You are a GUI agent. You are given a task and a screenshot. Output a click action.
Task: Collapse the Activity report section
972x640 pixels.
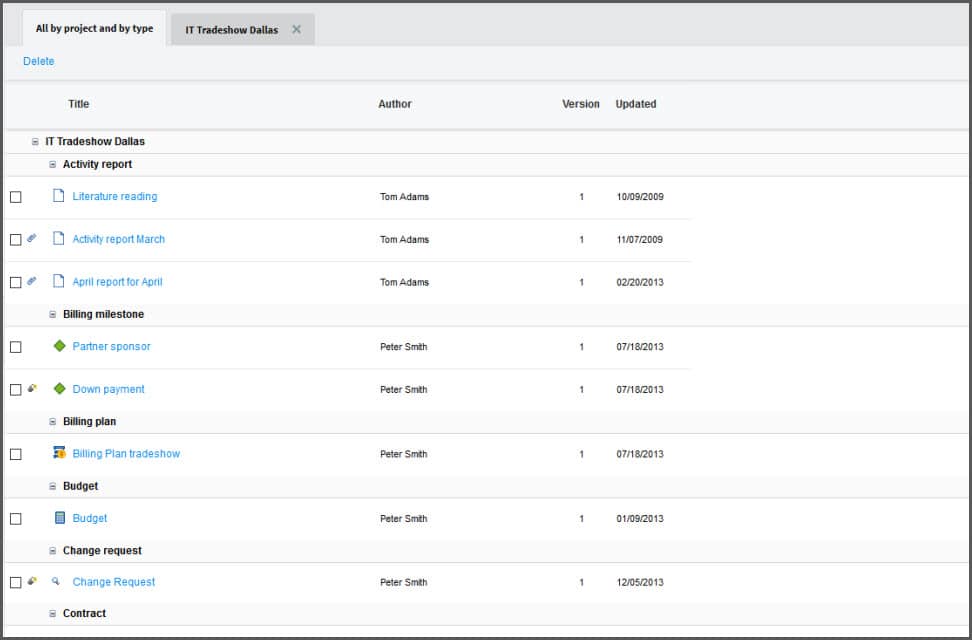[x=53, y=164]
